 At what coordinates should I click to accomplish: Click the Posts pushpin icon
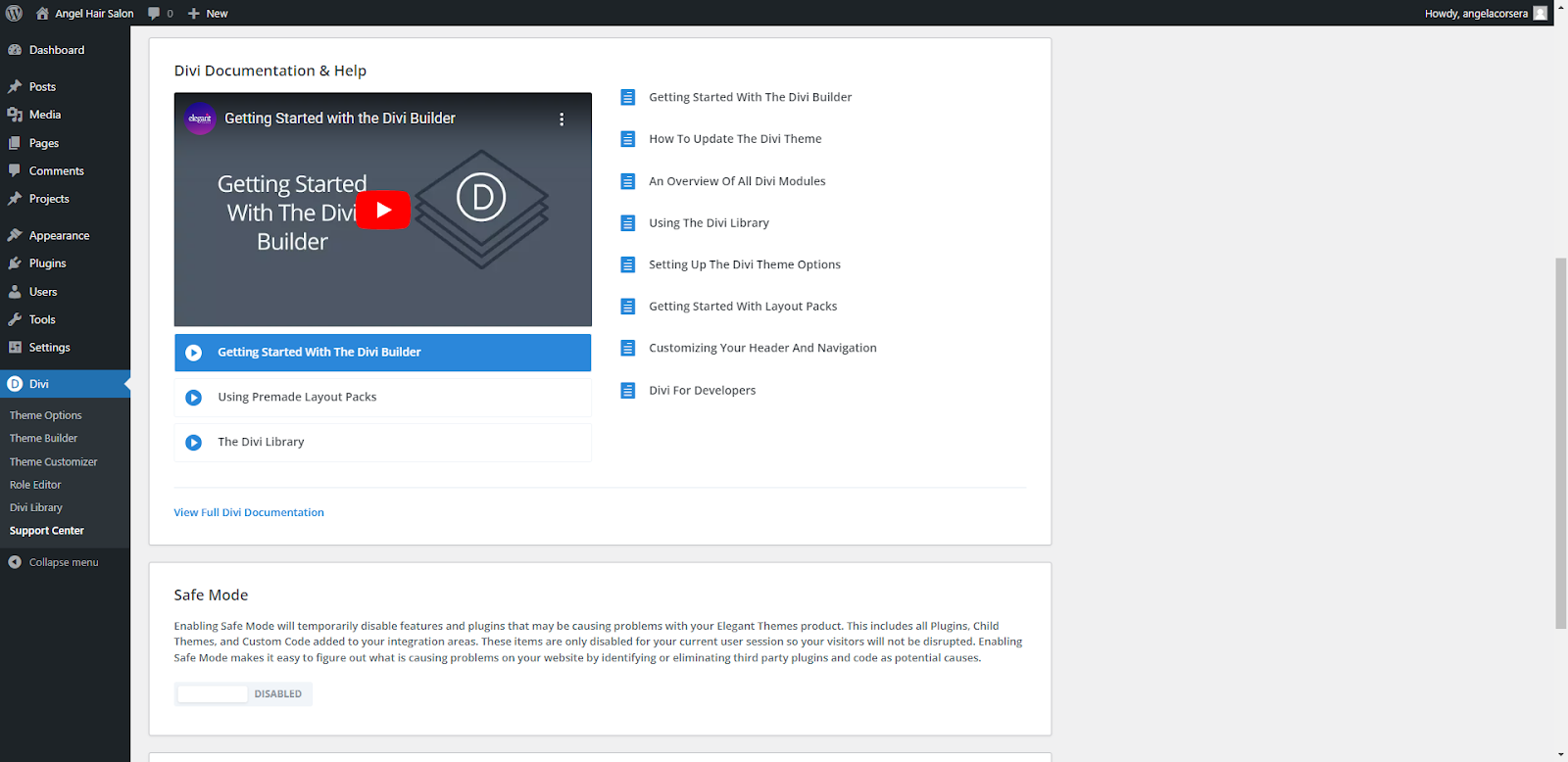[15, 87]
